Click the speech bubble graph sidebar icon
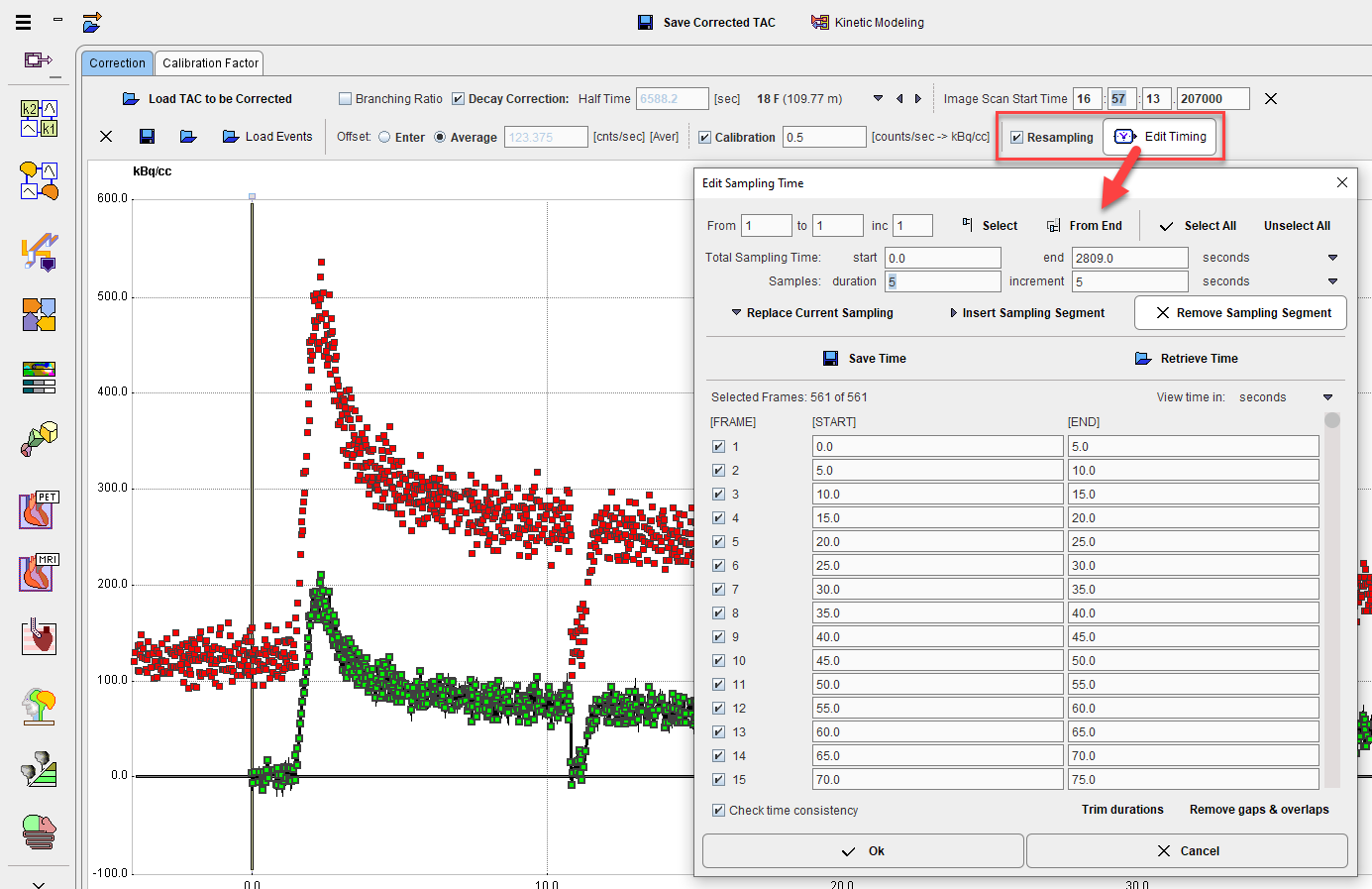 click(x=40, y=181)
